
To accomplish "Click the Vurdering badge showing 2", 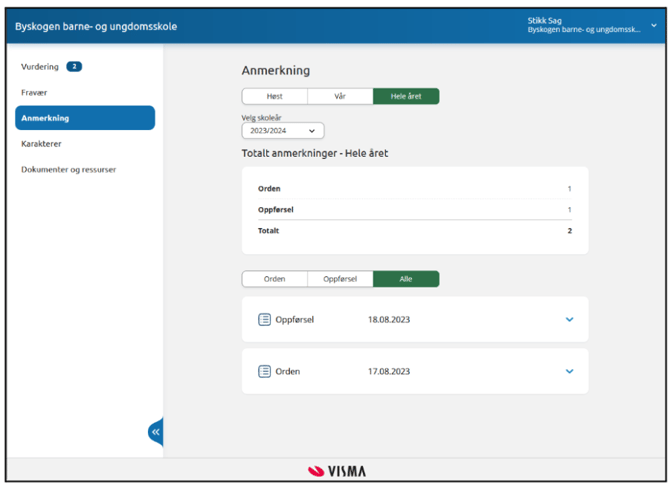I will coord(74,67).
